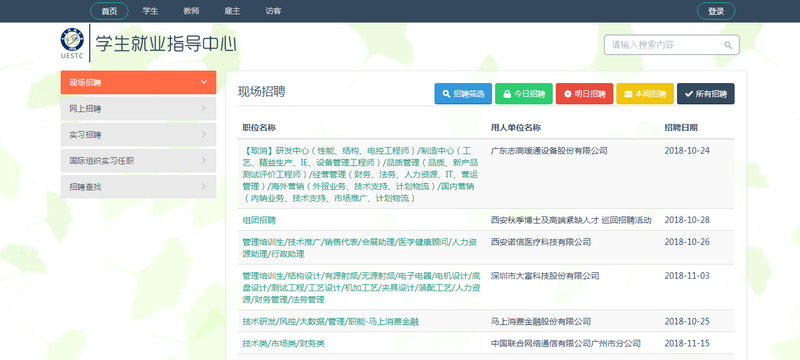Open 管理培训生/结构设计 job posting link

coord(361,288)
